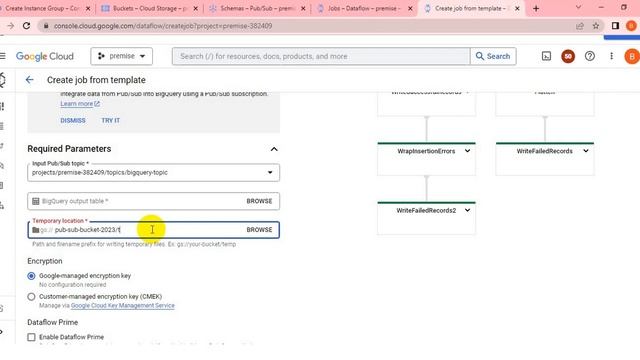Open the Input Pub/Sub topic dropdown
The width and height of the screenshot is (640, 360).
click(153, 172)
